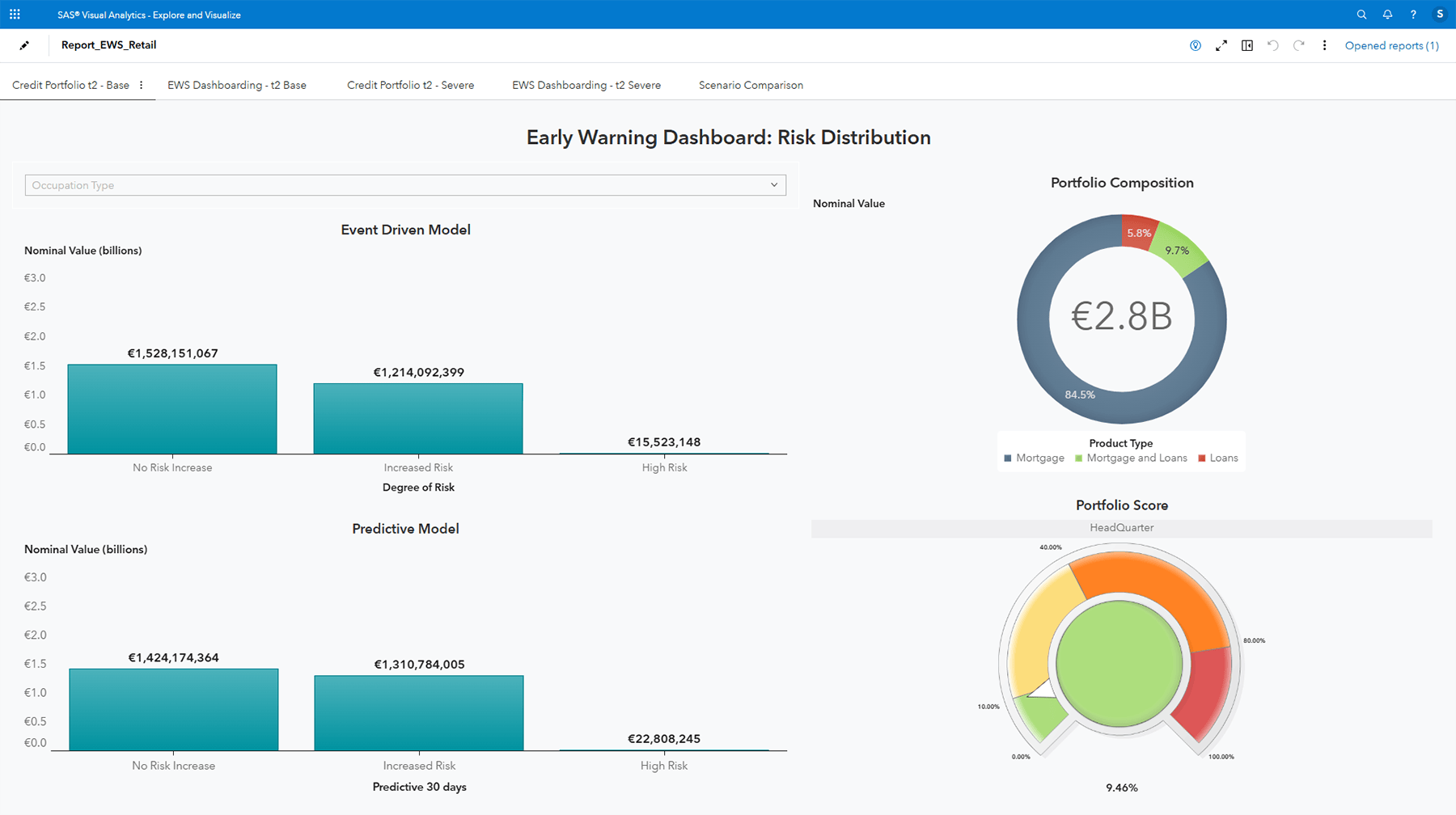Open the search magnifier icon
1456x815 pixels.
1361,15
